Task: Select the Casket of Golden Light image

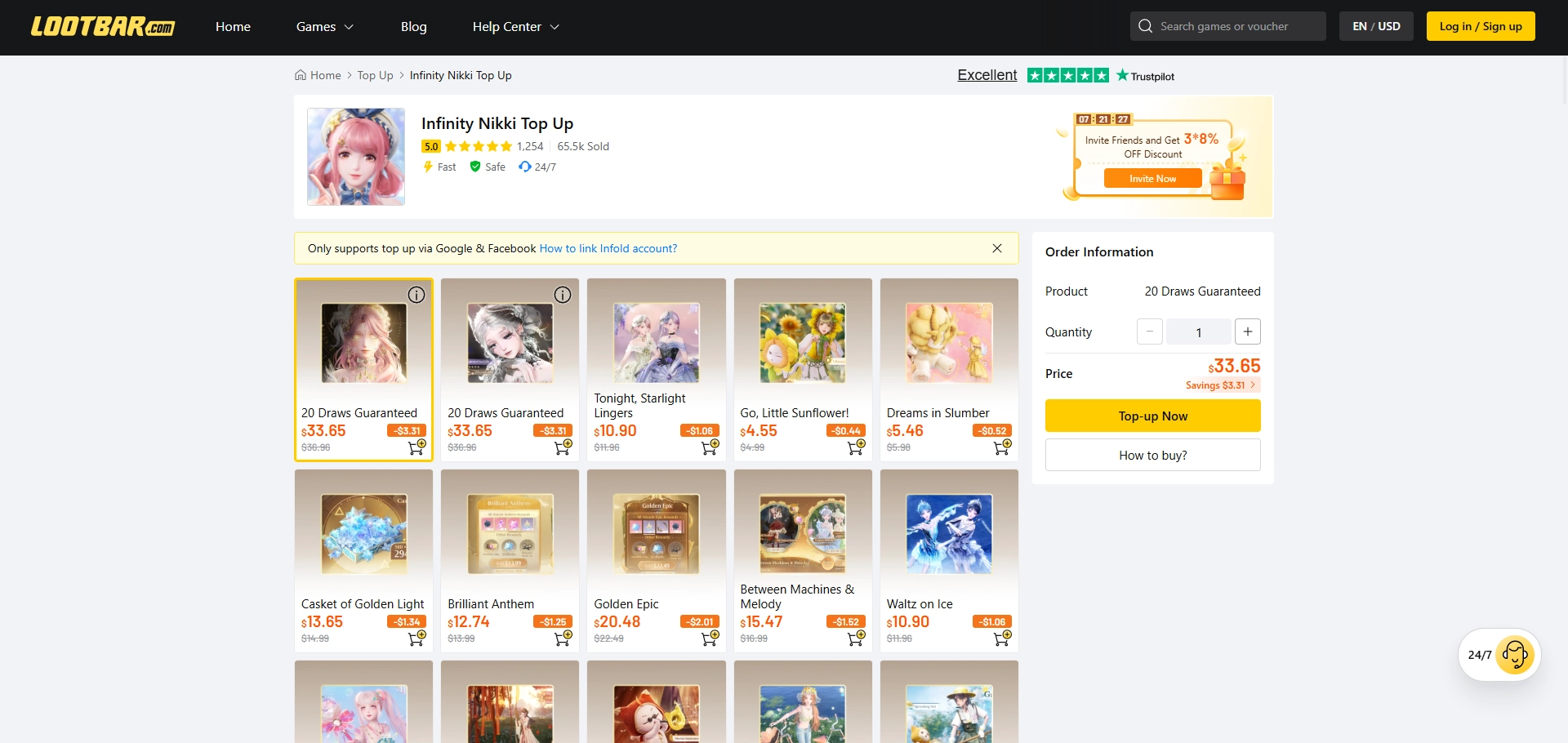Action: click(364, 534)
